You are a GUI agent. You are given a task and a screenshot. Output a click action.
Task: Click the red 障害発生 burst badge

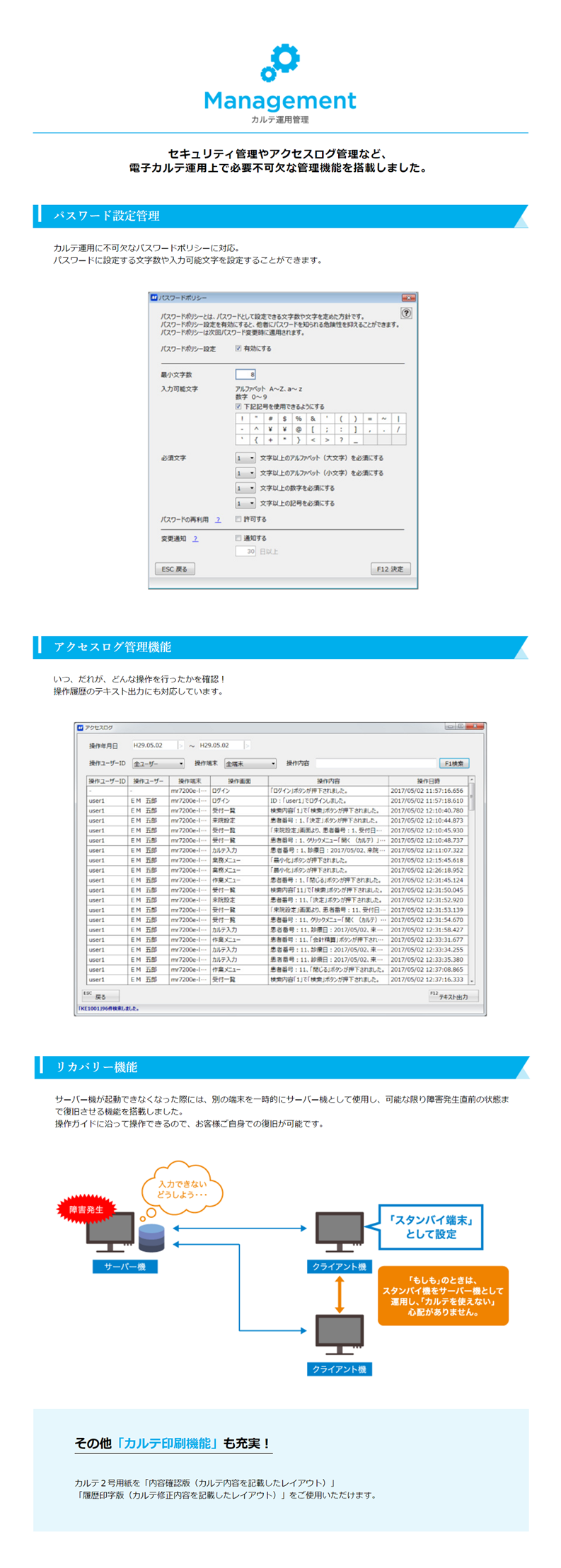(86, 1209)
